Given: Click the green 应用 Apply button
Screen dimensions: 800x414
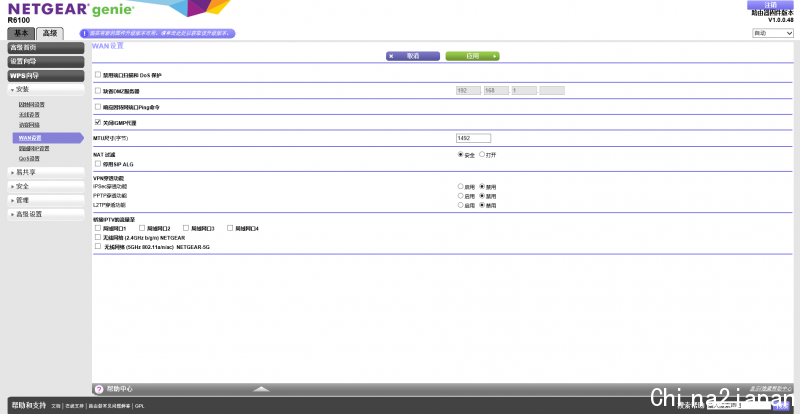Looking at the screenshot, I should [x=472, y=56].
